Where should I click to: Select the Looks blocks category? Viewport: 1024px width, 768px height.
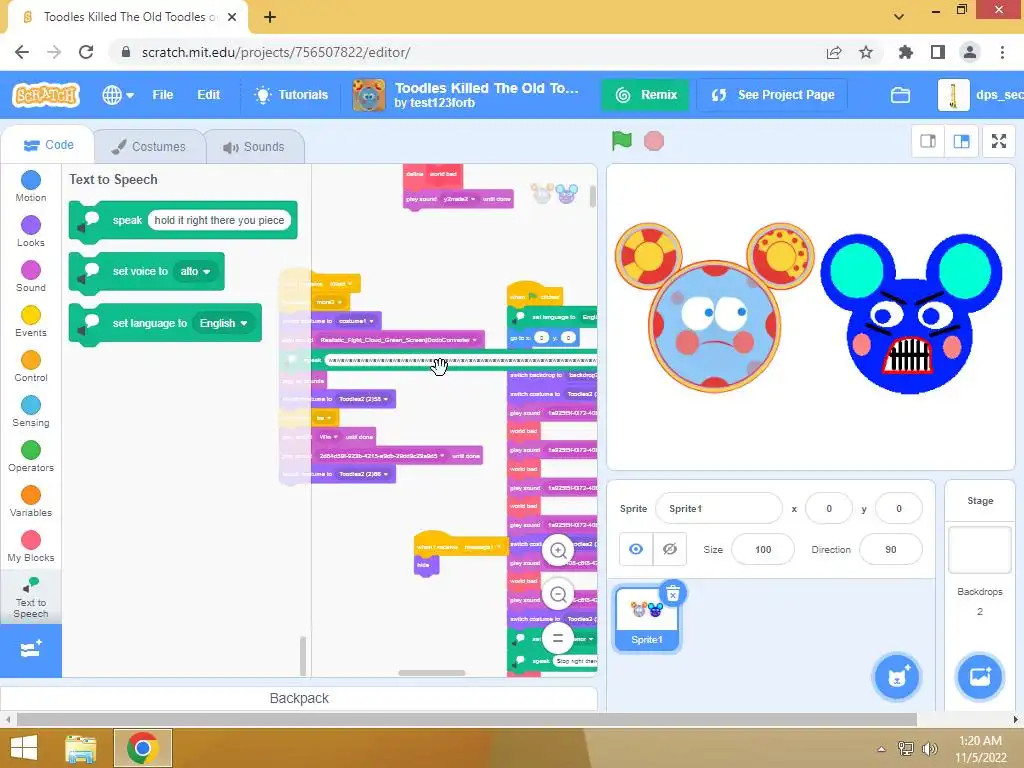pos(31,231)
